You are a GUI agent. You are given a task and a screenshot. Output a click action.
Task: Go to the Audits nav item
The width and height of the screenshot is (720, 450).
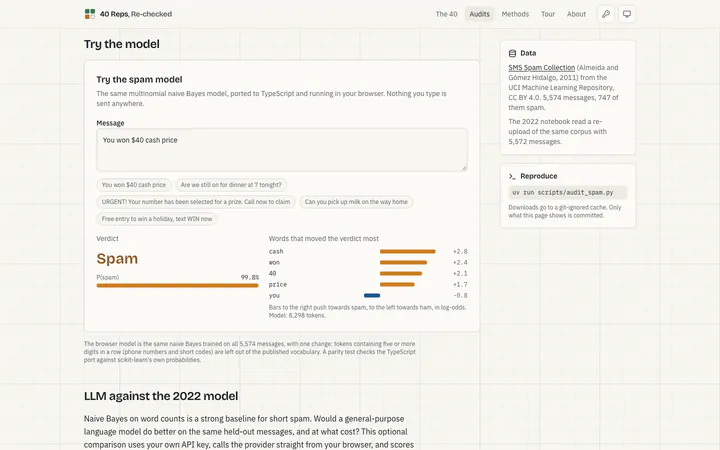[x=479, y=14]
